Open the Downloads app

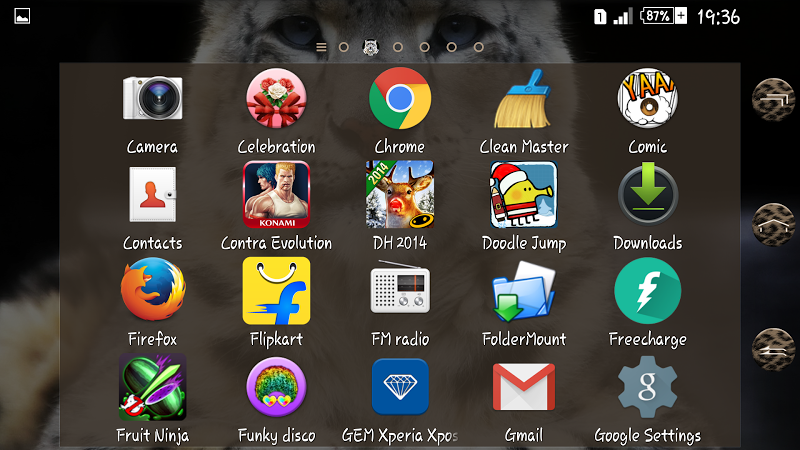(647, 194)
